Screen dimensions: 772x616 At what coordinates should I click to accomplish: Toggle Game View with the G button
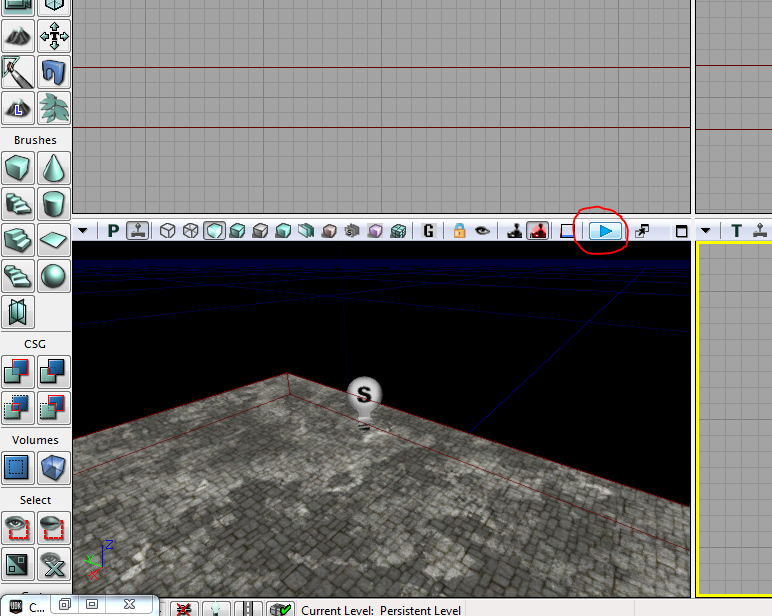click(429, 230)
